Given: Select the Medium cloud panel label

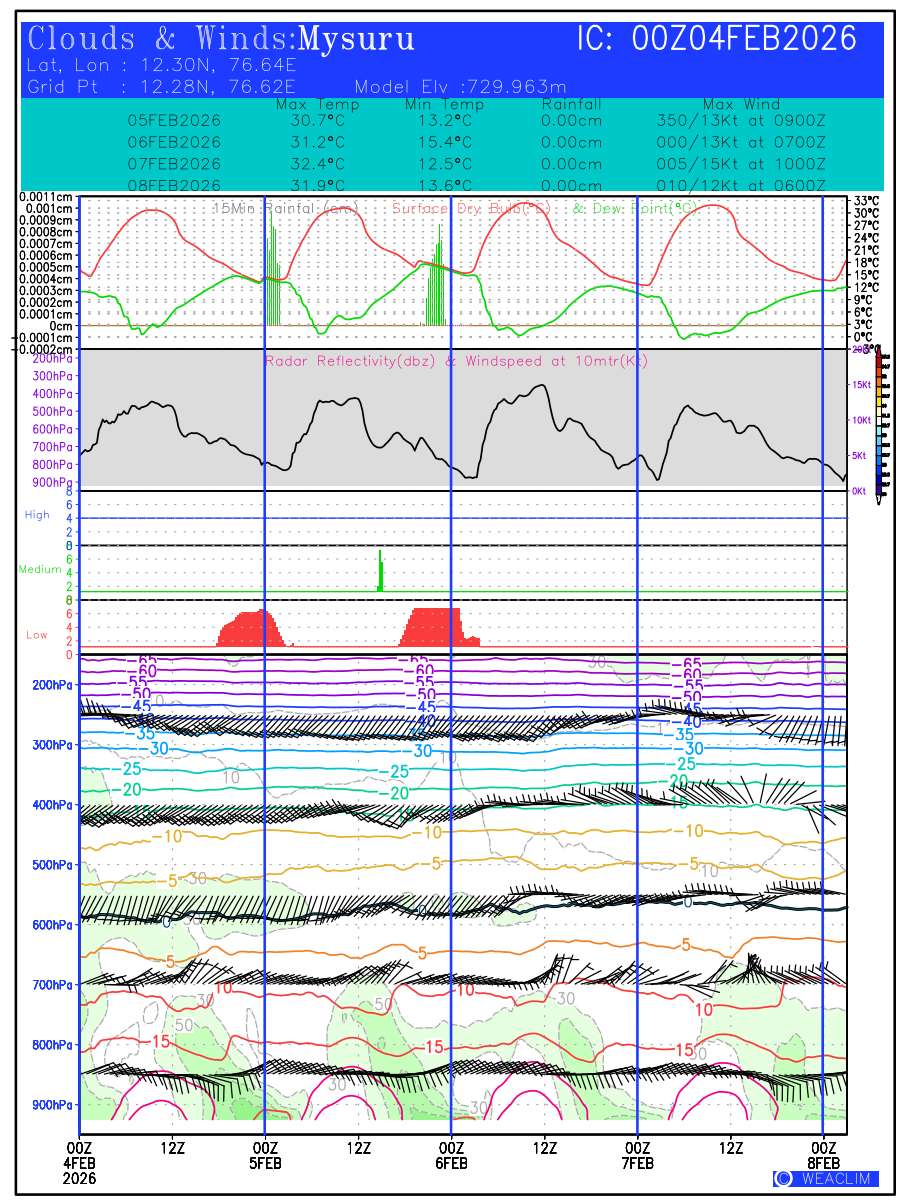Looking at the screenshot, I should tap(40, 569).
